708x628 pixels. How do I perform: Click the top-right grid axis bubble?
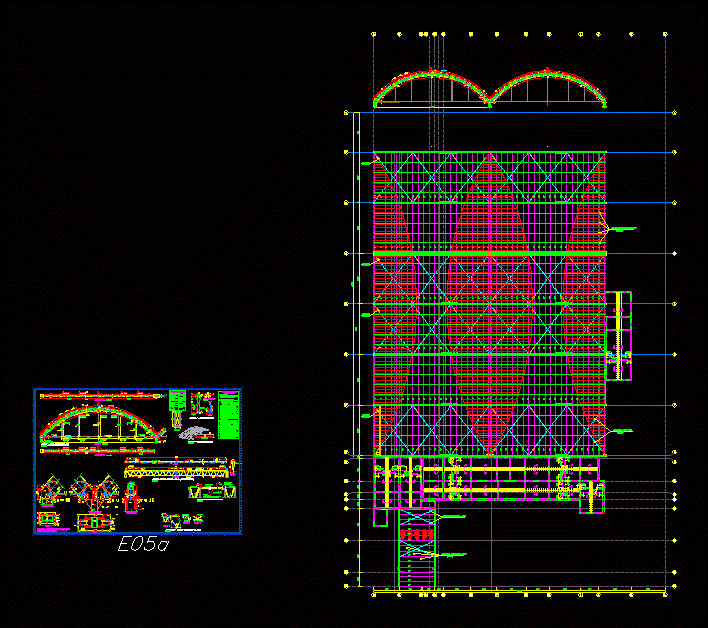pos(666,34)
